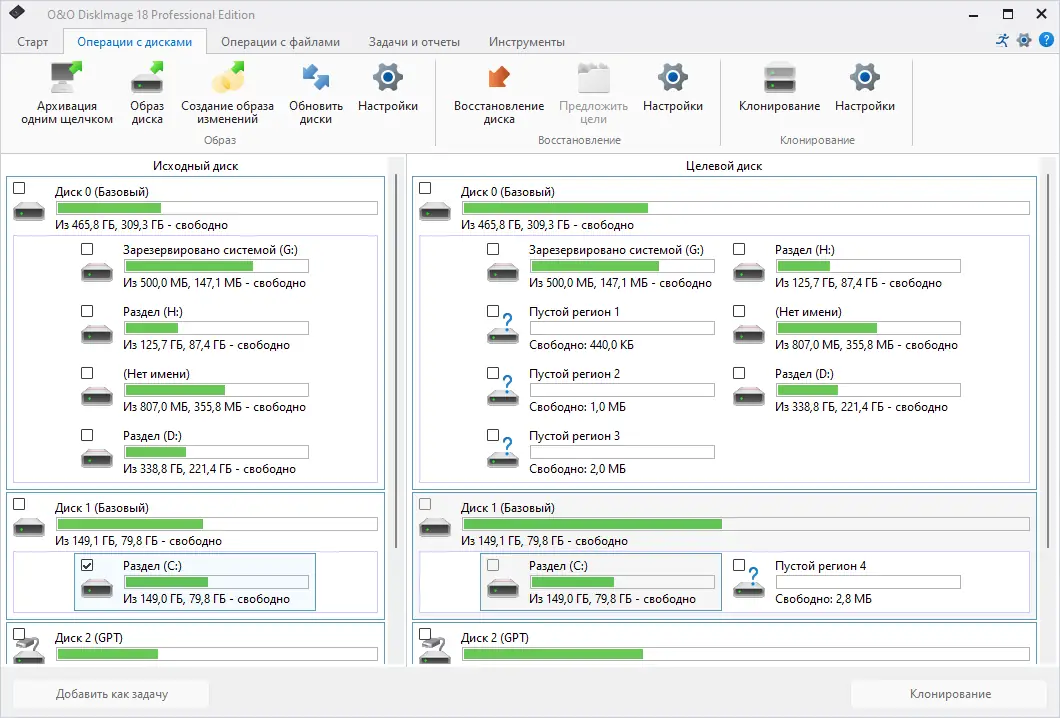The height and width of the screenshot is (718, 1060).
Task: Click source Раздел (H:) drive icon
Action: 97,335
